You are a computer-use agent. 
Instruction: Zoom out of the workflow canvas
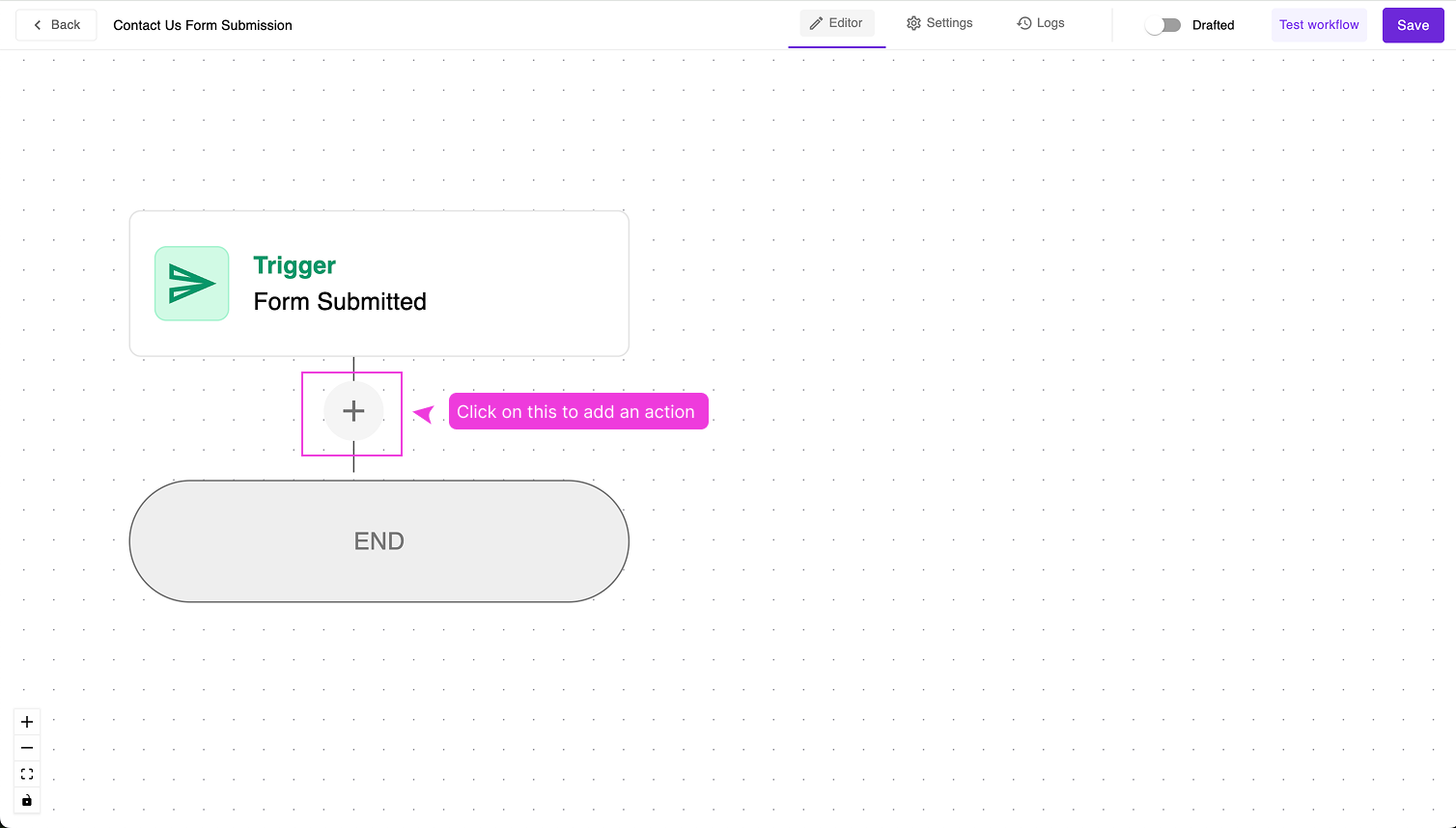point(27,748)
